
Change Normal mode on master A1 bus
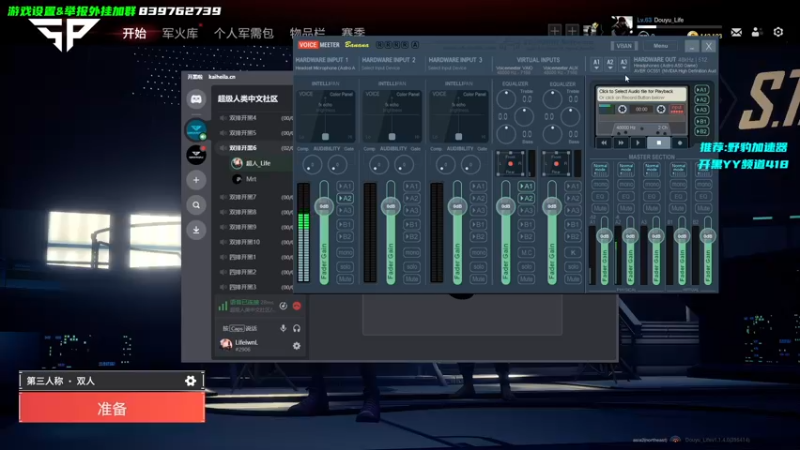[600, 169]
